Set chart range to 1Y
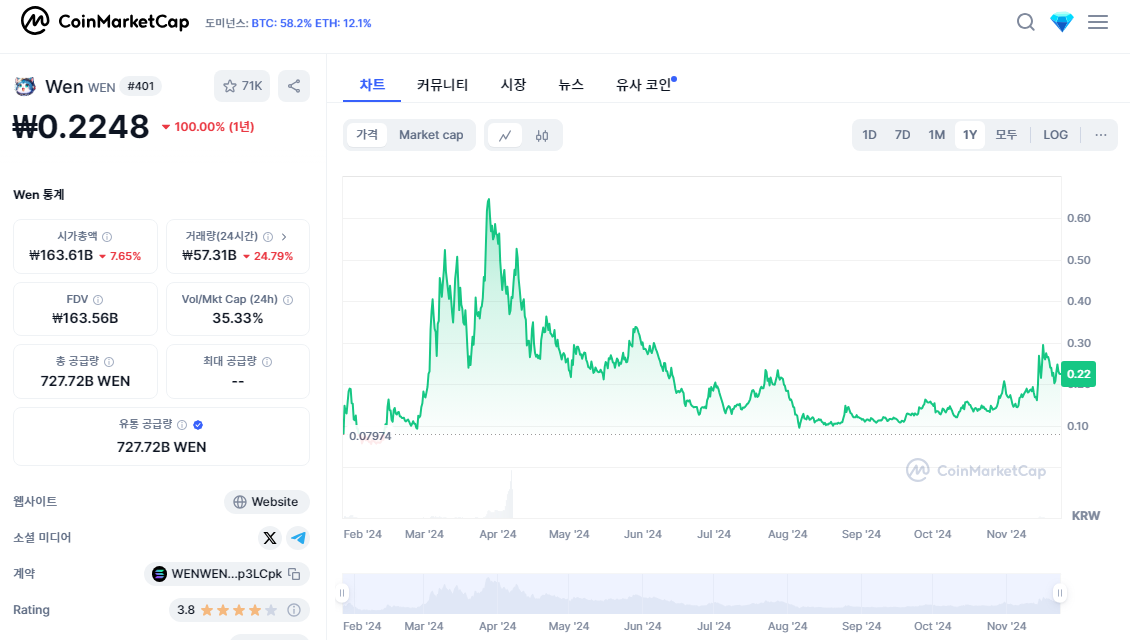This screenshot has height=640, width=1130. pos(970,135)
